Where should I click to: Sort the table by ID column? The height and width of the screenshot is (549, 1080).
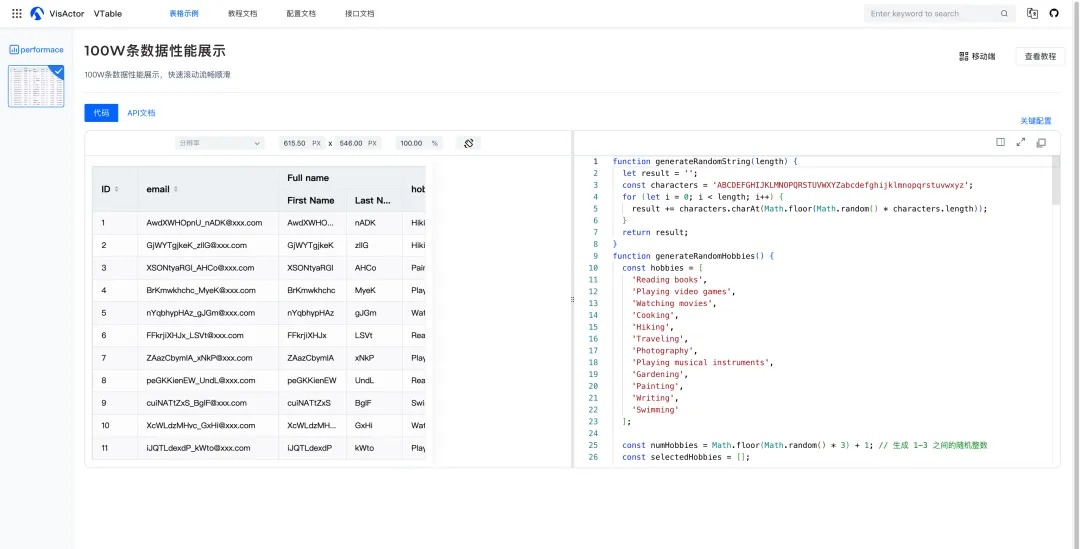(117, 189)
